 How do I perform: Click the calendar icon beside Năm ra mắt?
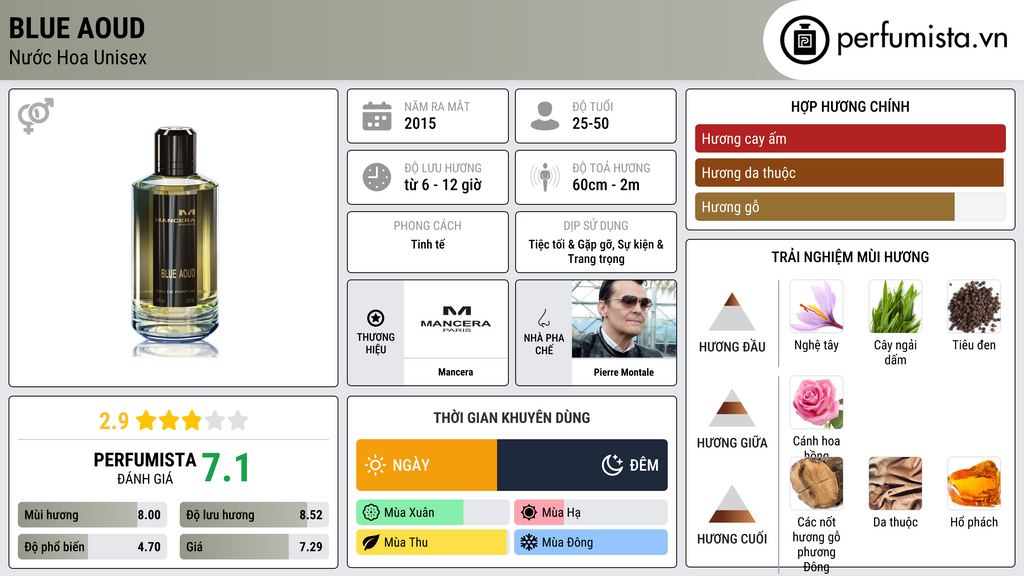[377, 116]
